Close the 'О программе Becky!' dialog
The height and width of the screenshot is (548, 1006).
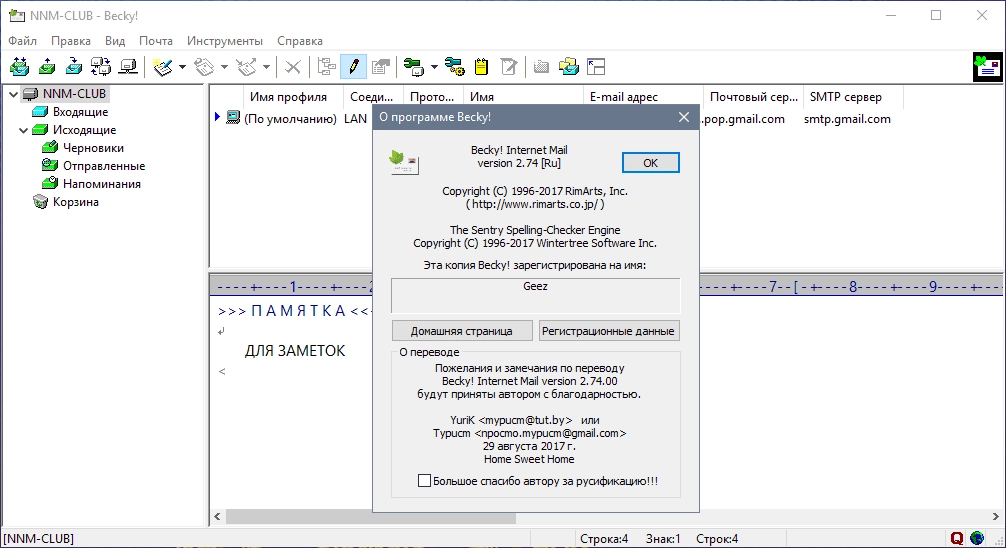[x=684, y=117]
